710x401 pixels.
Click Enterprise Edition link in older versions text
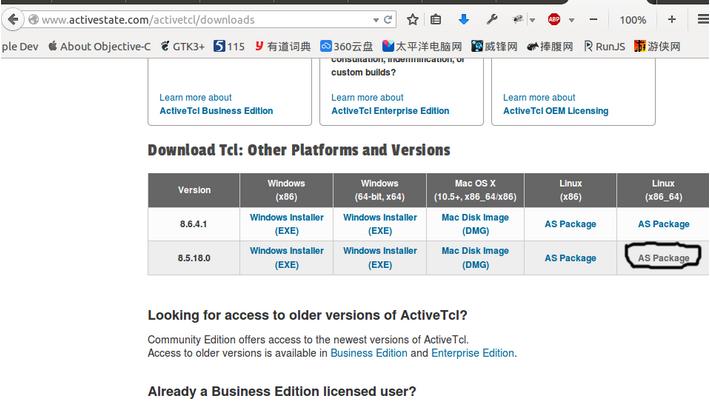(x=473, y=353)
